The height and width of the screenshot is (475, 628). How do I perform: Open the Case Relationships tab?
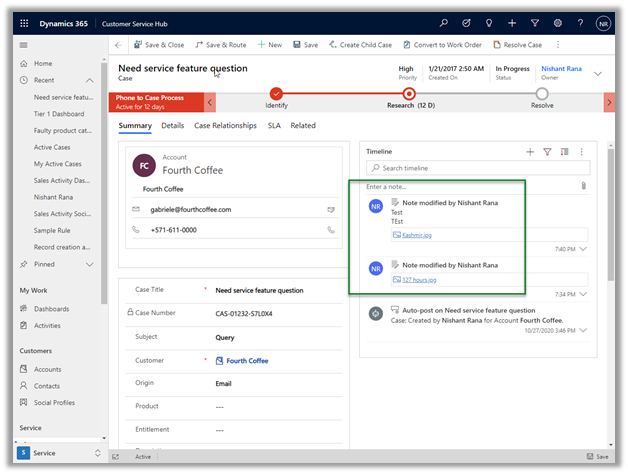225,126
